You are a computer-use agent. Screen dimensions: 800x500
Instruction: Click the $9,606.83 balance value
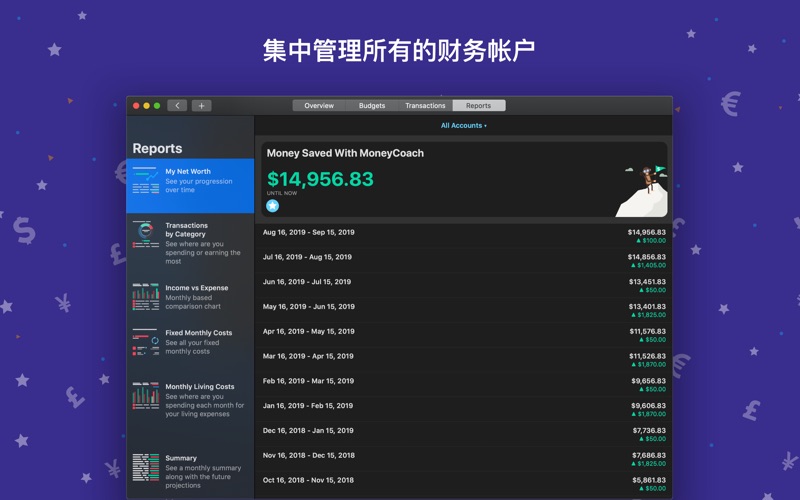(648, 406)
